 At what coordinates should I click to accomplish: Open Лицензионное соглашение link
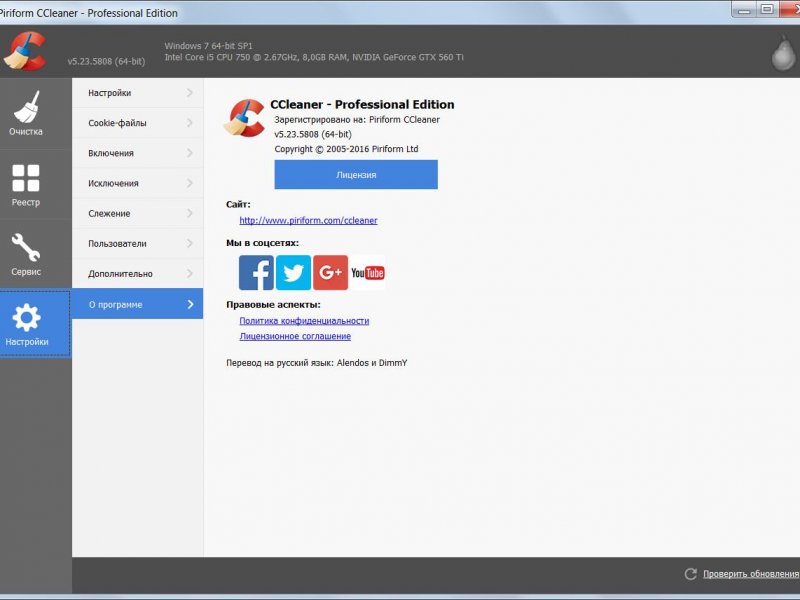pos(295,336)
